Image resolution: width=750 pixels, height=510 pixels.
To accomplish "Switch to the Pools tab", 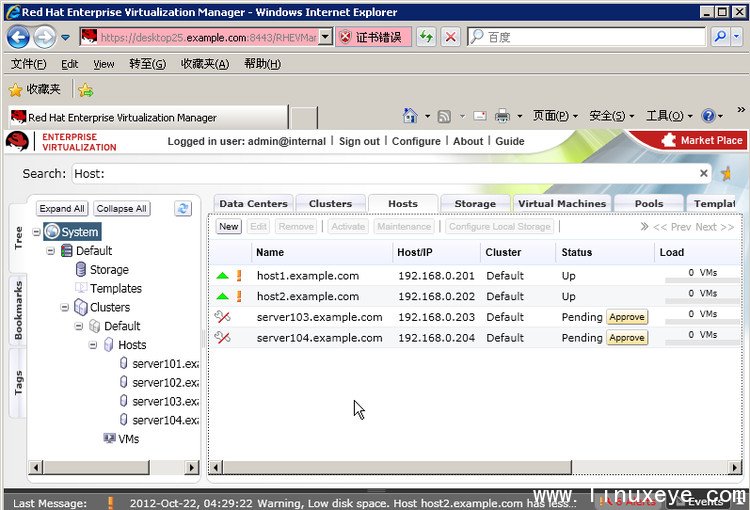I will [x=649, y=203].
